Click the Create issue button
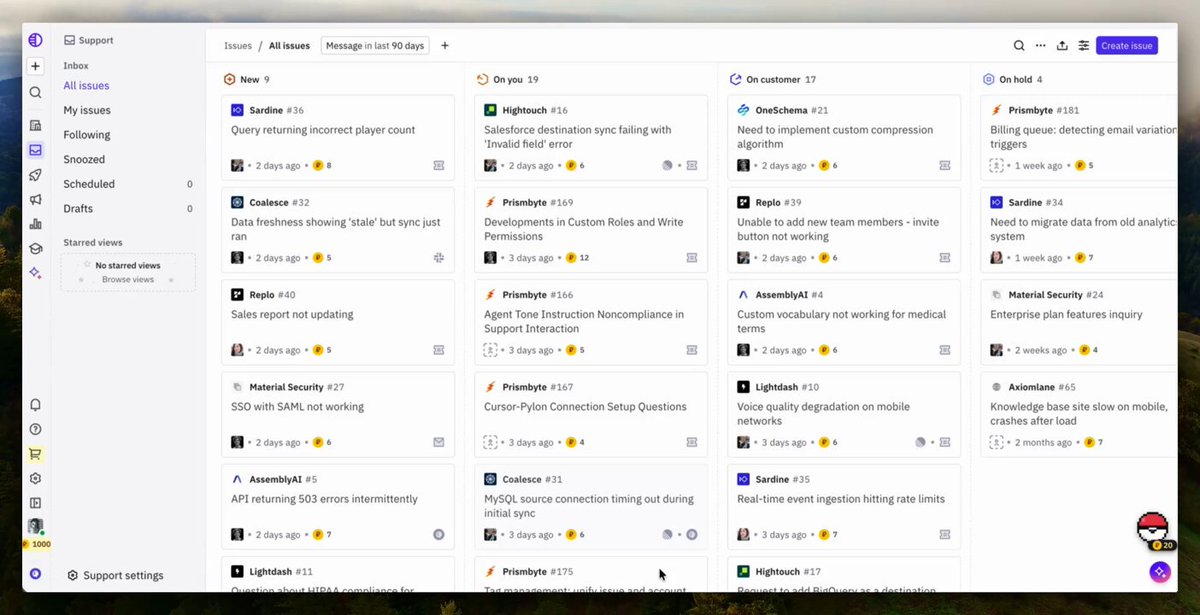Image resolution: width=1200 pixels, height=615 pixels. coord(1127,45)
